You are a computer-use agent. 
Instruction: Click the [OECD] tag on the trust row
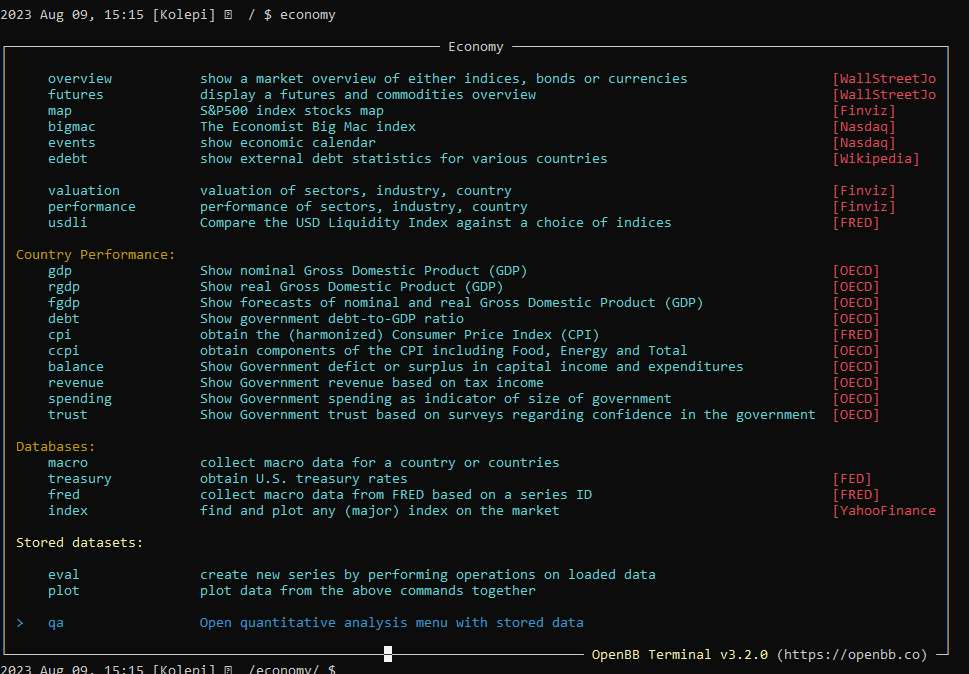(856, 415)
